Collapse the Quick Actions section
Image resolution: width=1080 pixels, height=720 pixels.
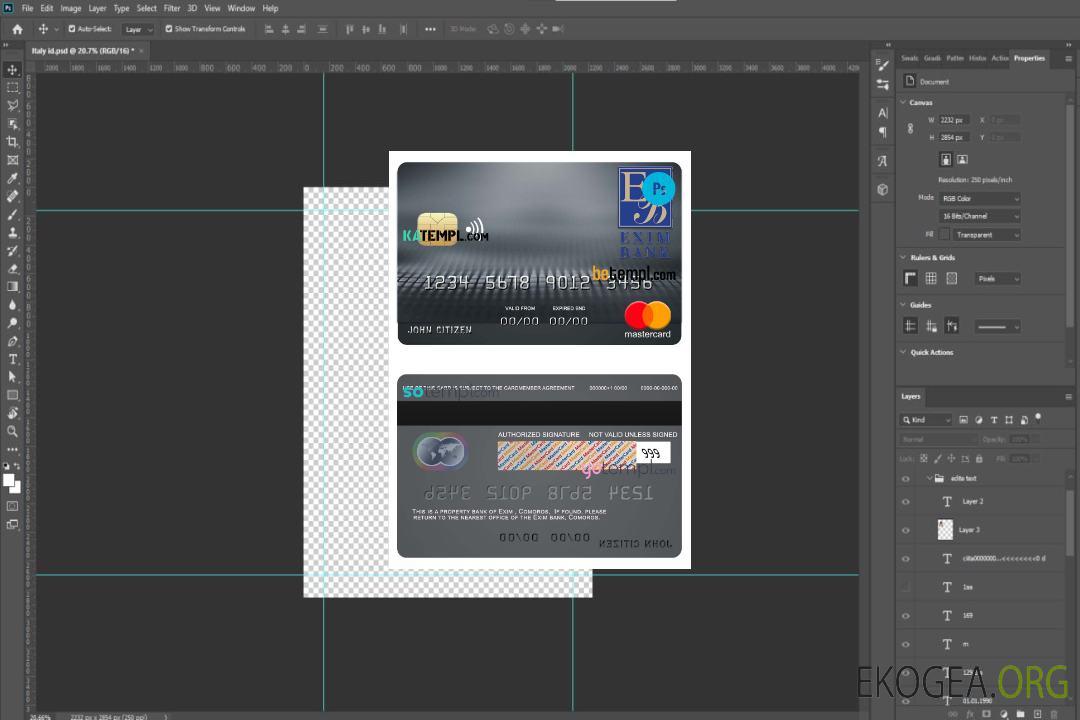(x=903, y=352)
